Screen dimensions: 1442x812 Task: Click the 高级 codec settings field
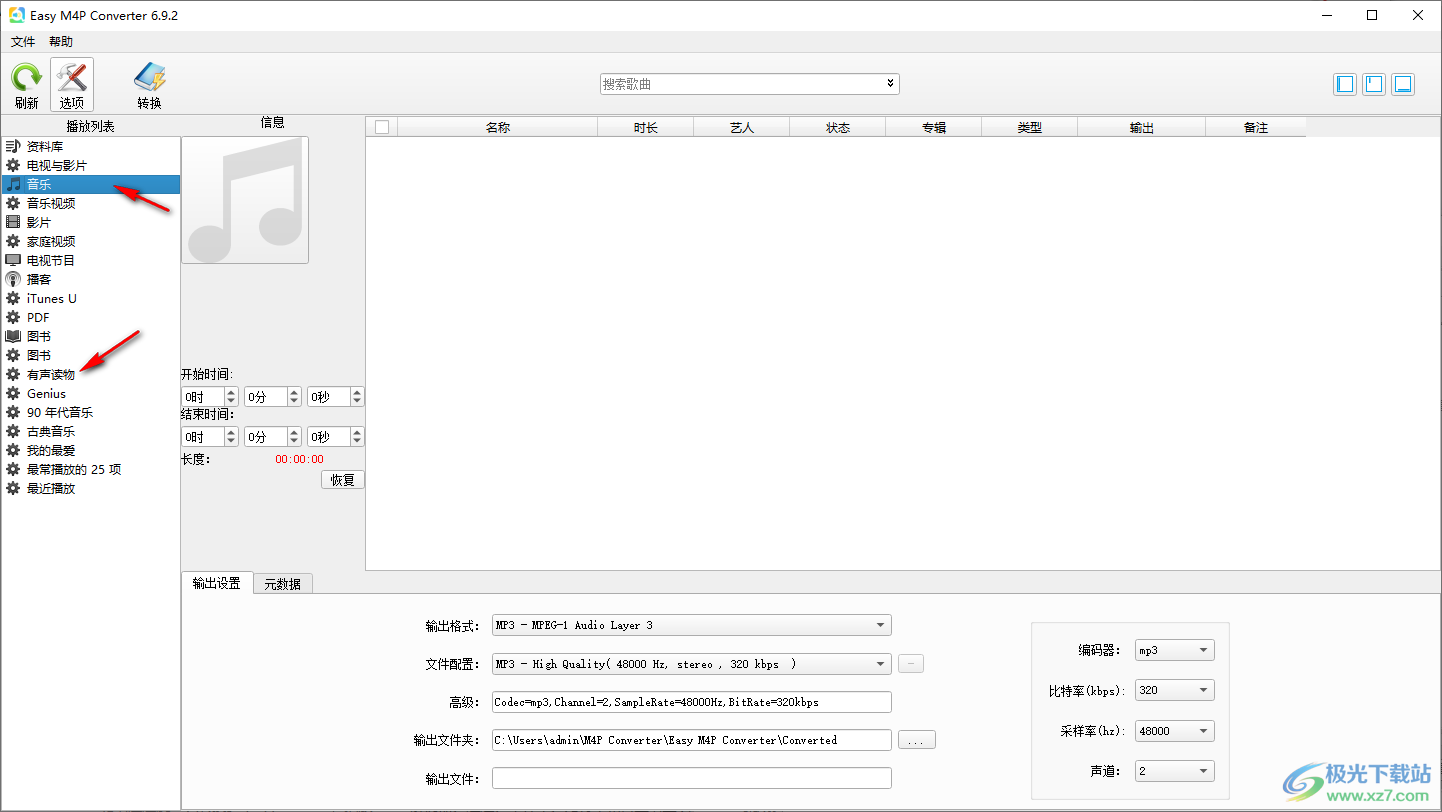pos(691,702)
